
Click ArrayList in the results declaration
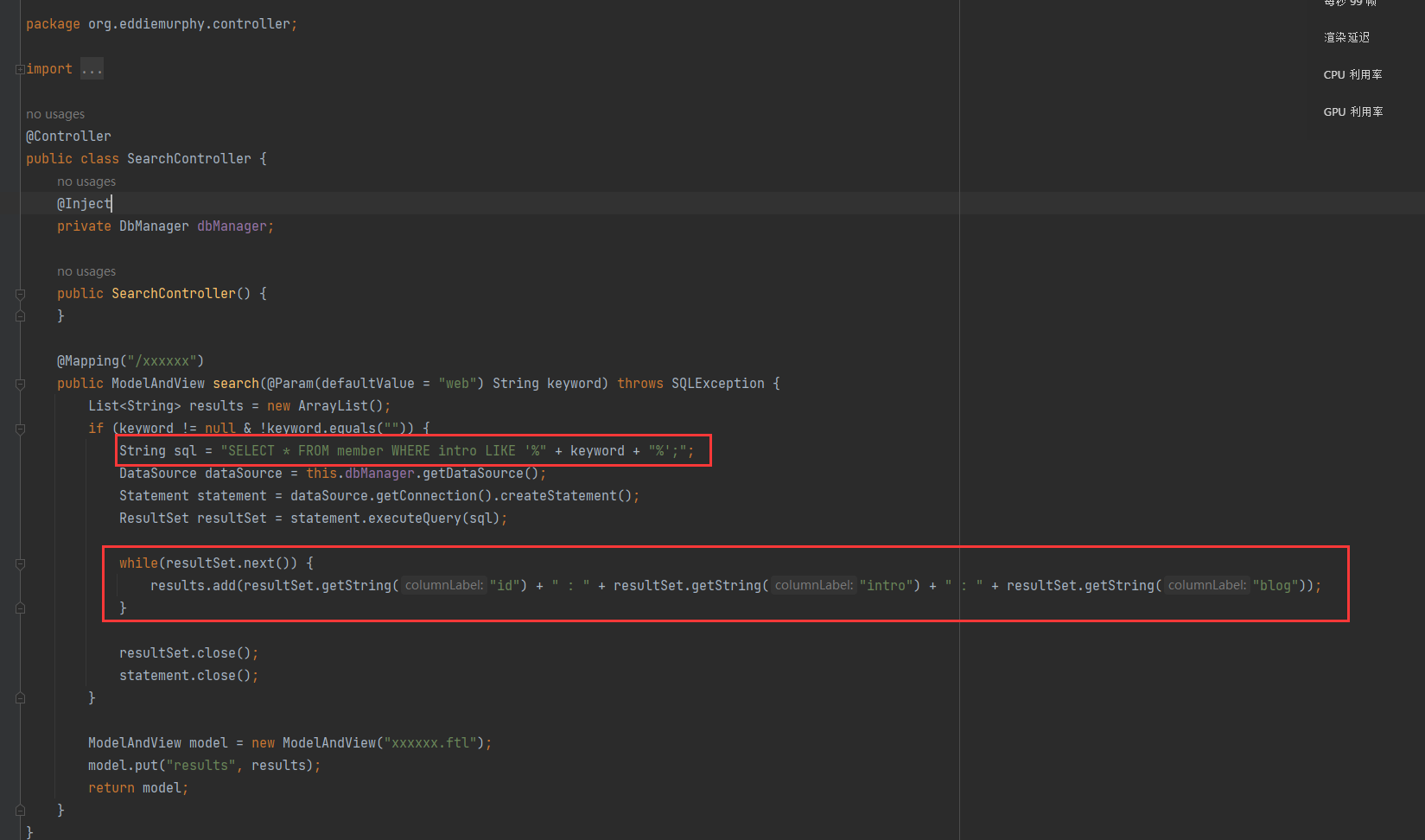pos(333,406)
